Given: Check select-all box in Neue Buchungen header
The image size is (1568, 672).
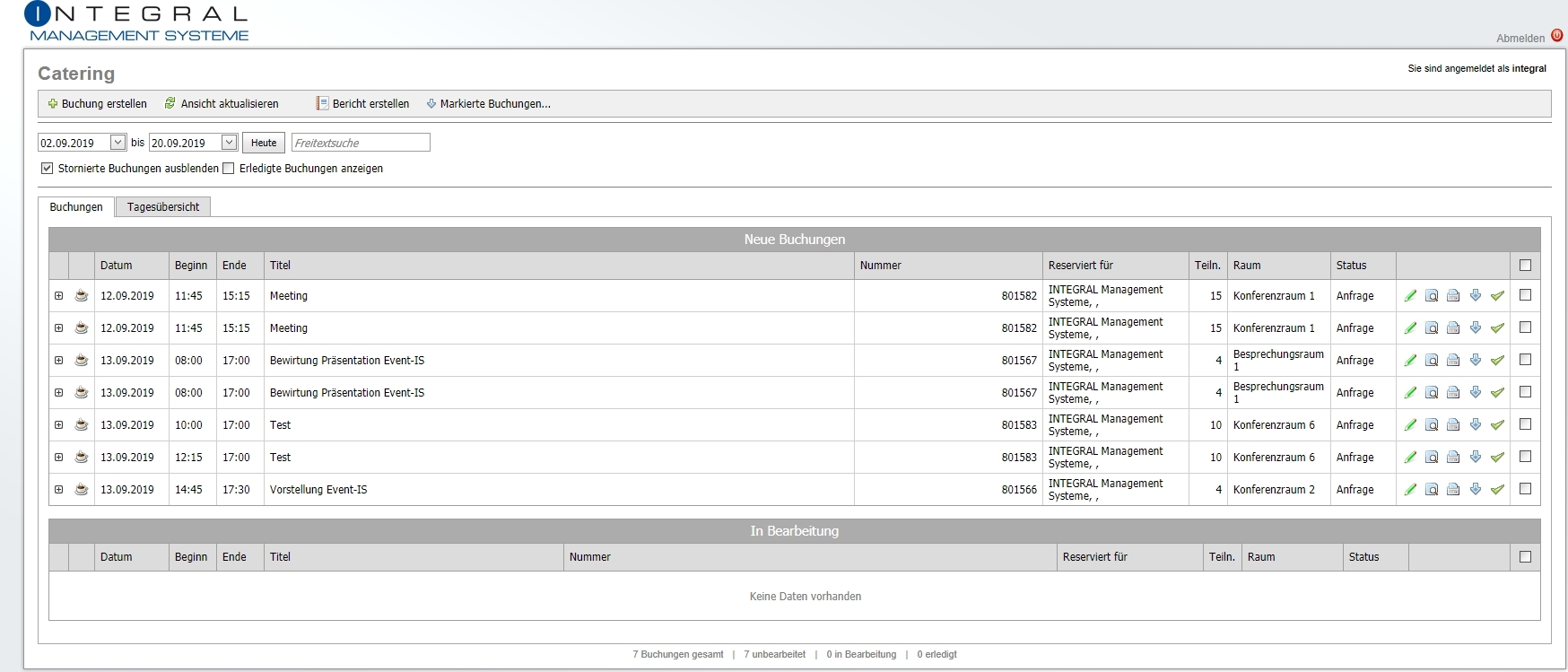Looking at the screenshot, I should [1525, 266].
